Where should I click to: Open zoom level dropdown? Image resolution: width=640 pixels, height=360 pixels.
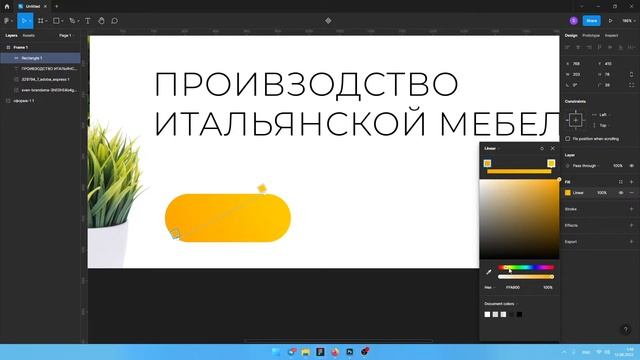click(x=629, y=21)
